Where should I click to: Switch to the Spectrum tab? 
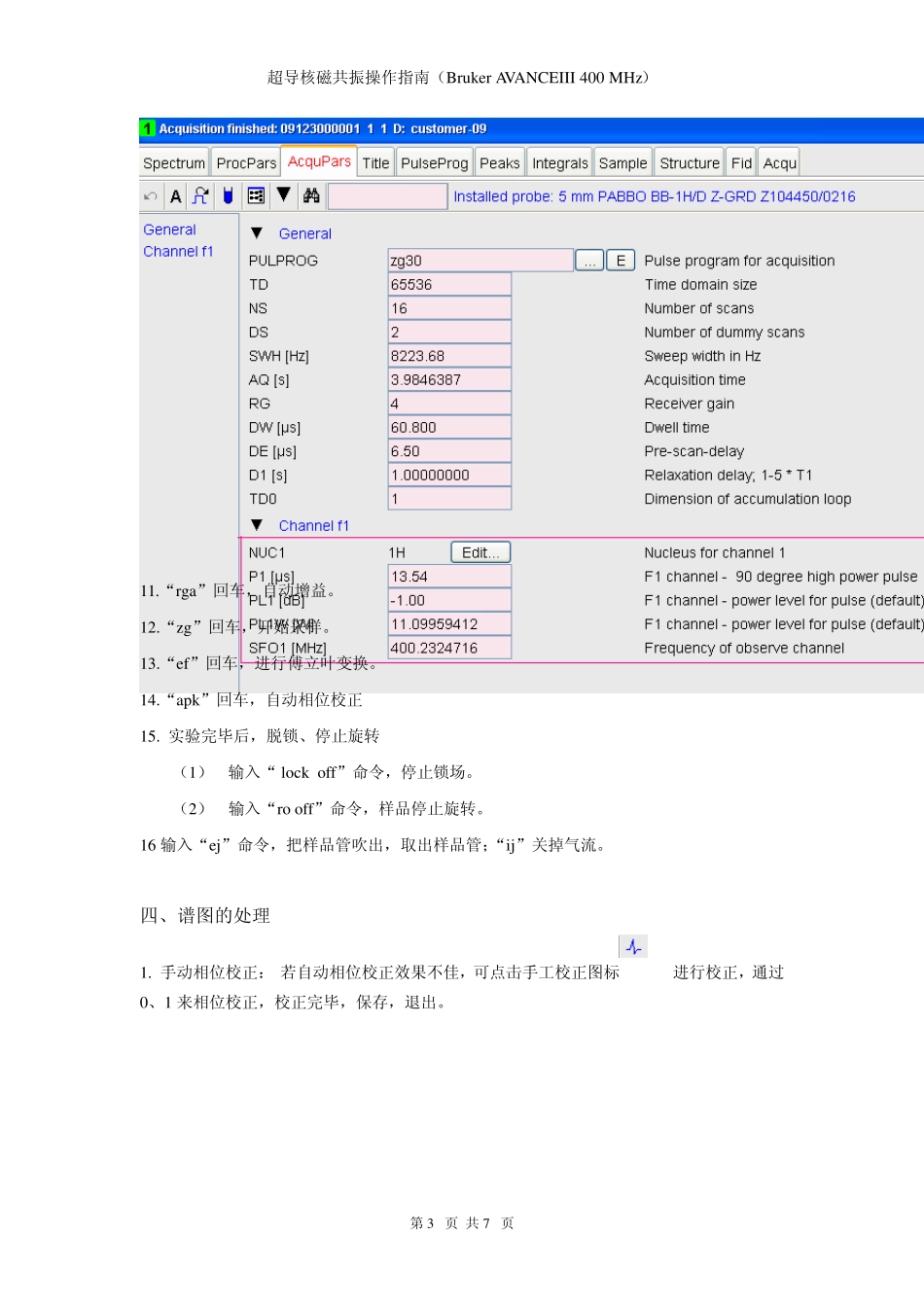pos(174,163)
